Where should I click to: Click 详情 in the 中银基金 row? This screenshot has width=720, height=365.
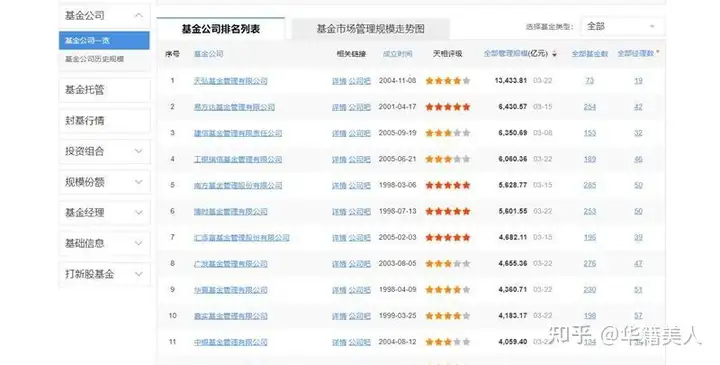(339, 343)
